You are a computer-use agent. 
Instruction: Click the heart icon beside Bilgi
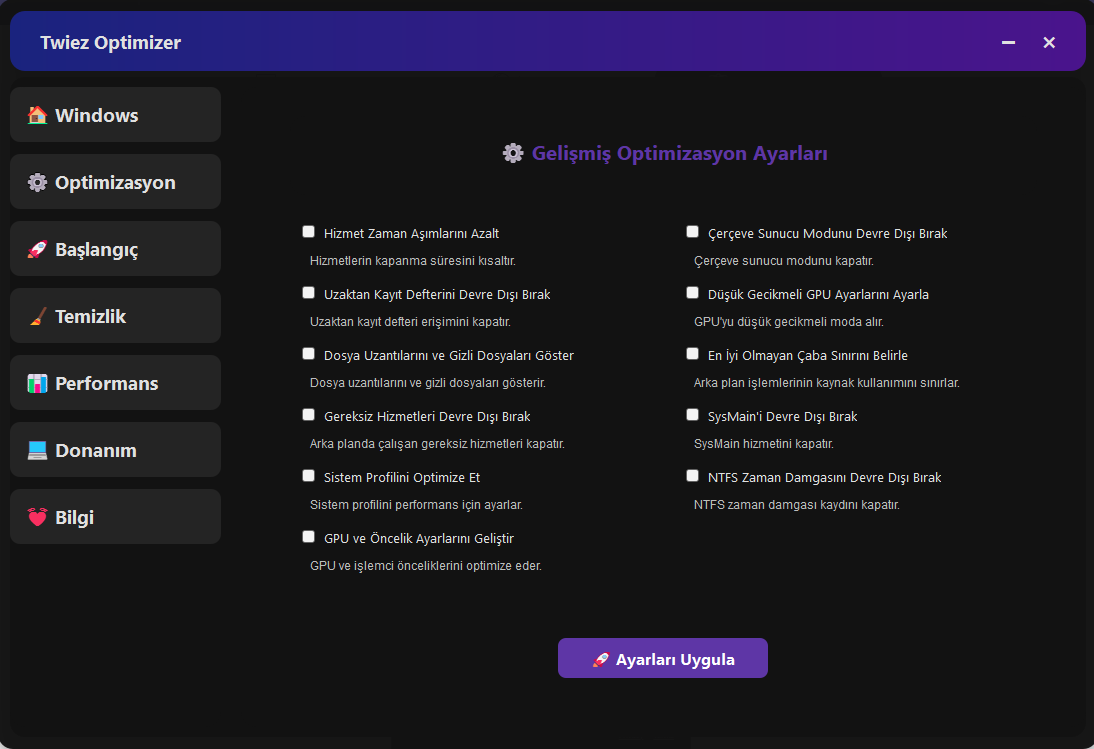coord(37,517)
